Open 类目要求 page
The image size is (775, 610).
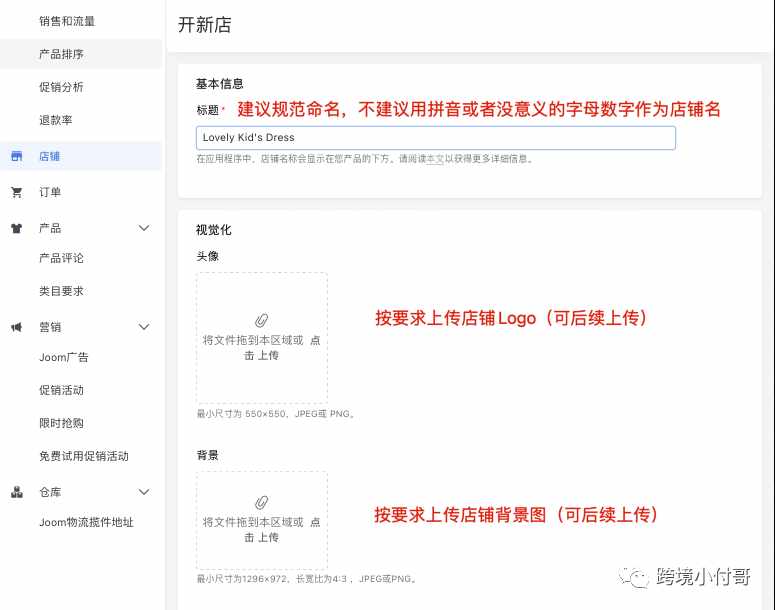[x=61, y=291]
